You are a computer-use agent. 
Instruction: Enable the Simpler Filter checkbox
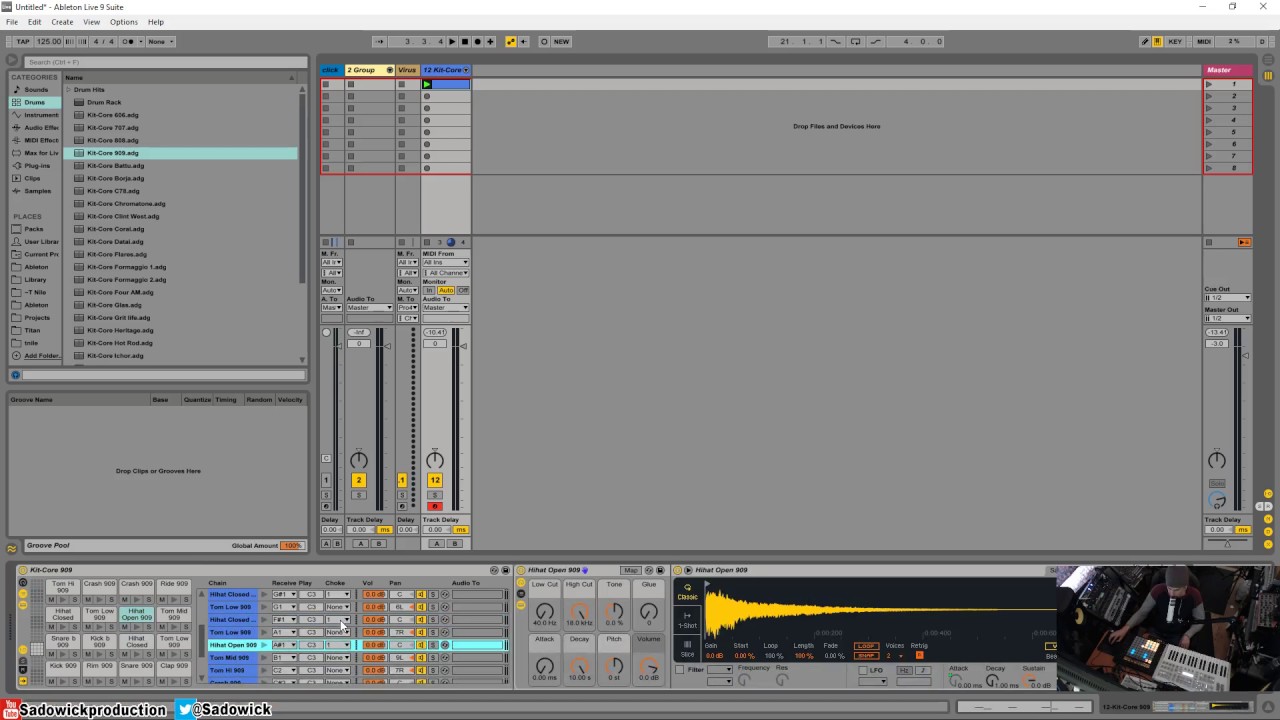click(x=680, y=670)
